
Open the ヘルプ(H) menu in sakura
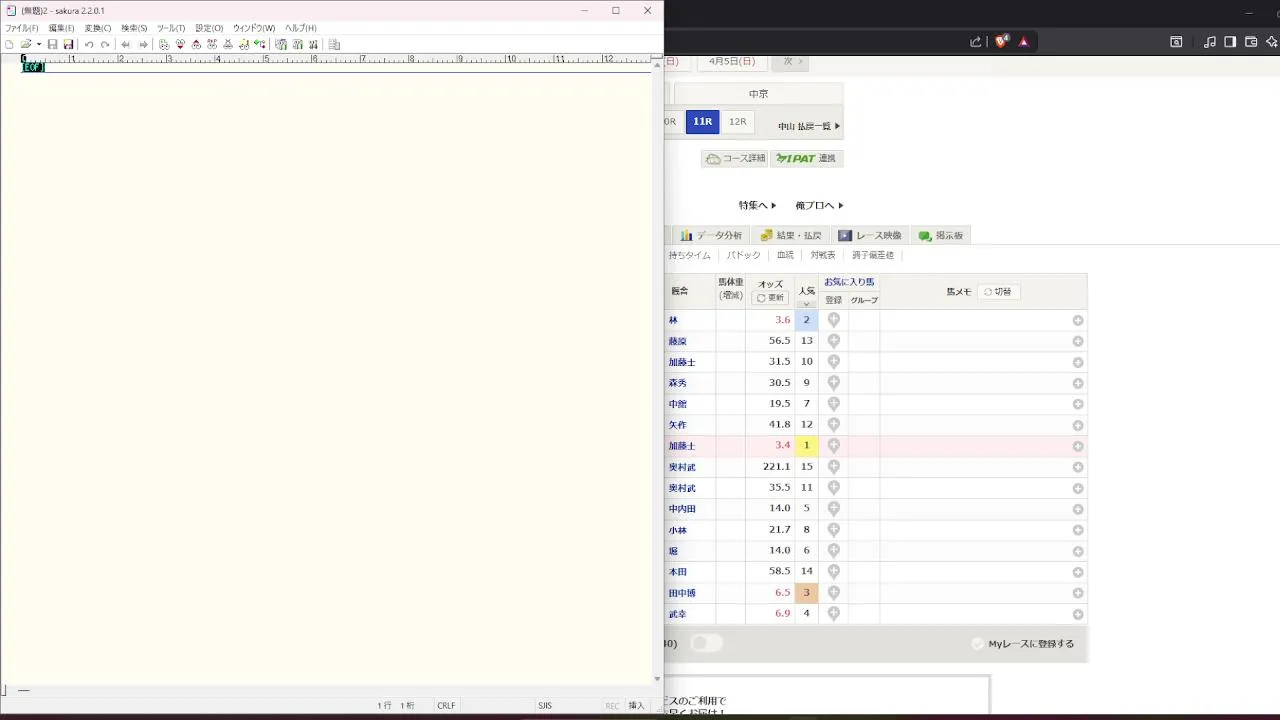[x=300, y=28]
